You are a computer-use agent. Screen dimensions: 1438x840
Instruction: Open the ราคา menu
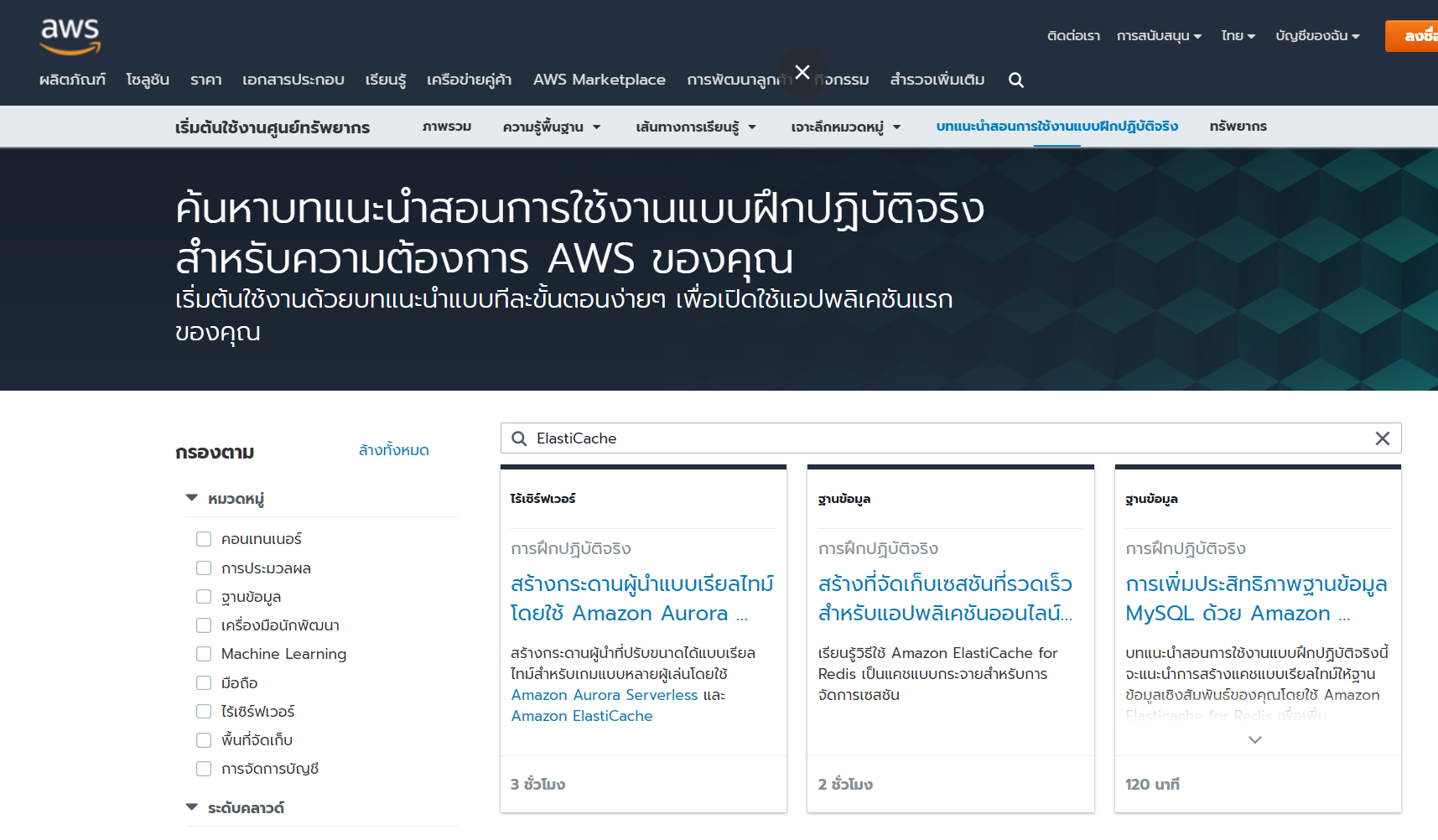click(x=205, y=80)
